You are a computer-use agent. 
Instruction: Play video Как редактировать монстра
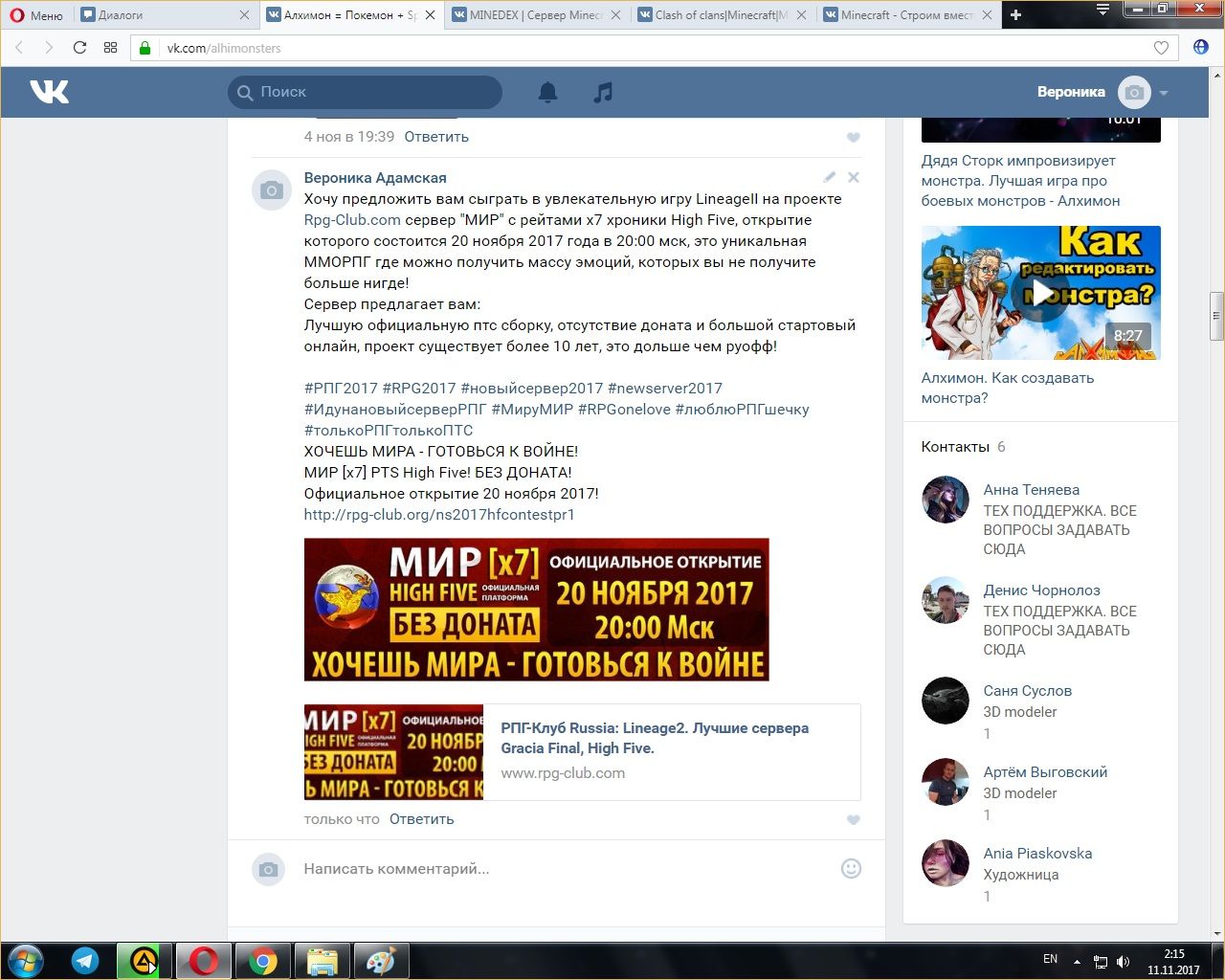click(x=1041, y=293)
